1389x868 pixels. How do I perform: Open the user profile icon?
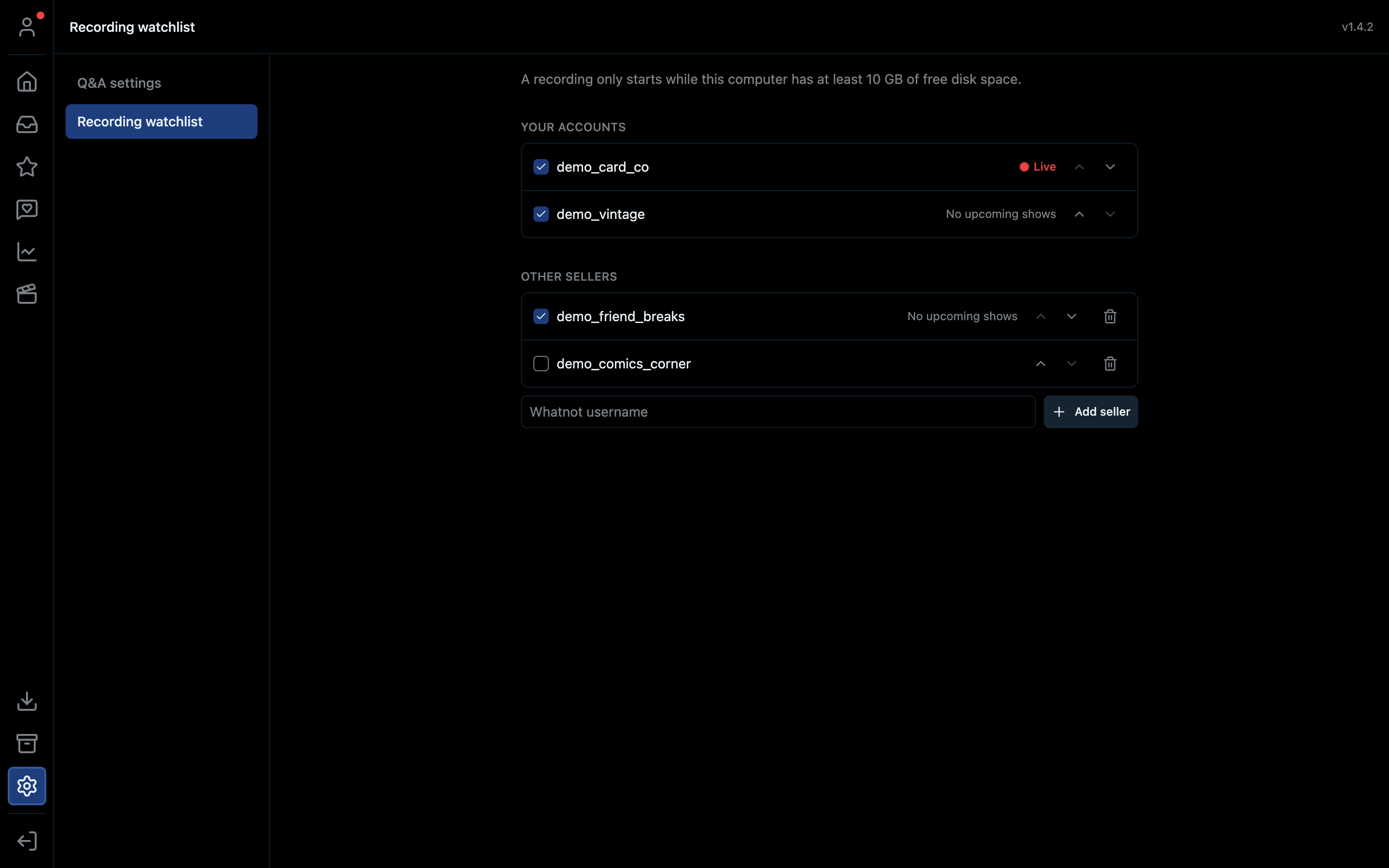click(x=27, y=27)
